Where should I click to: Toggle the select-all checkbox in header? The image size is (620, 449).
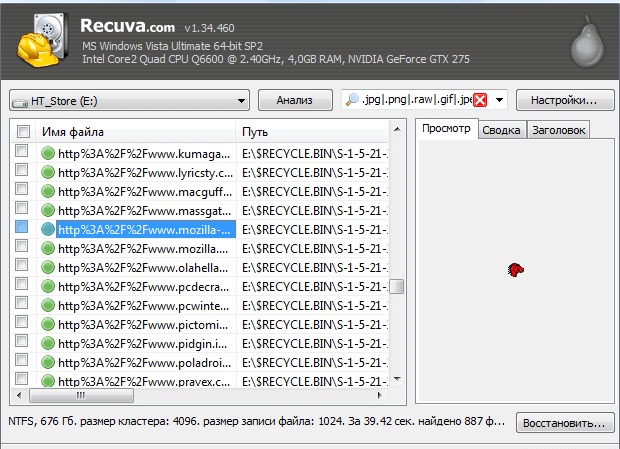[23, 131]
